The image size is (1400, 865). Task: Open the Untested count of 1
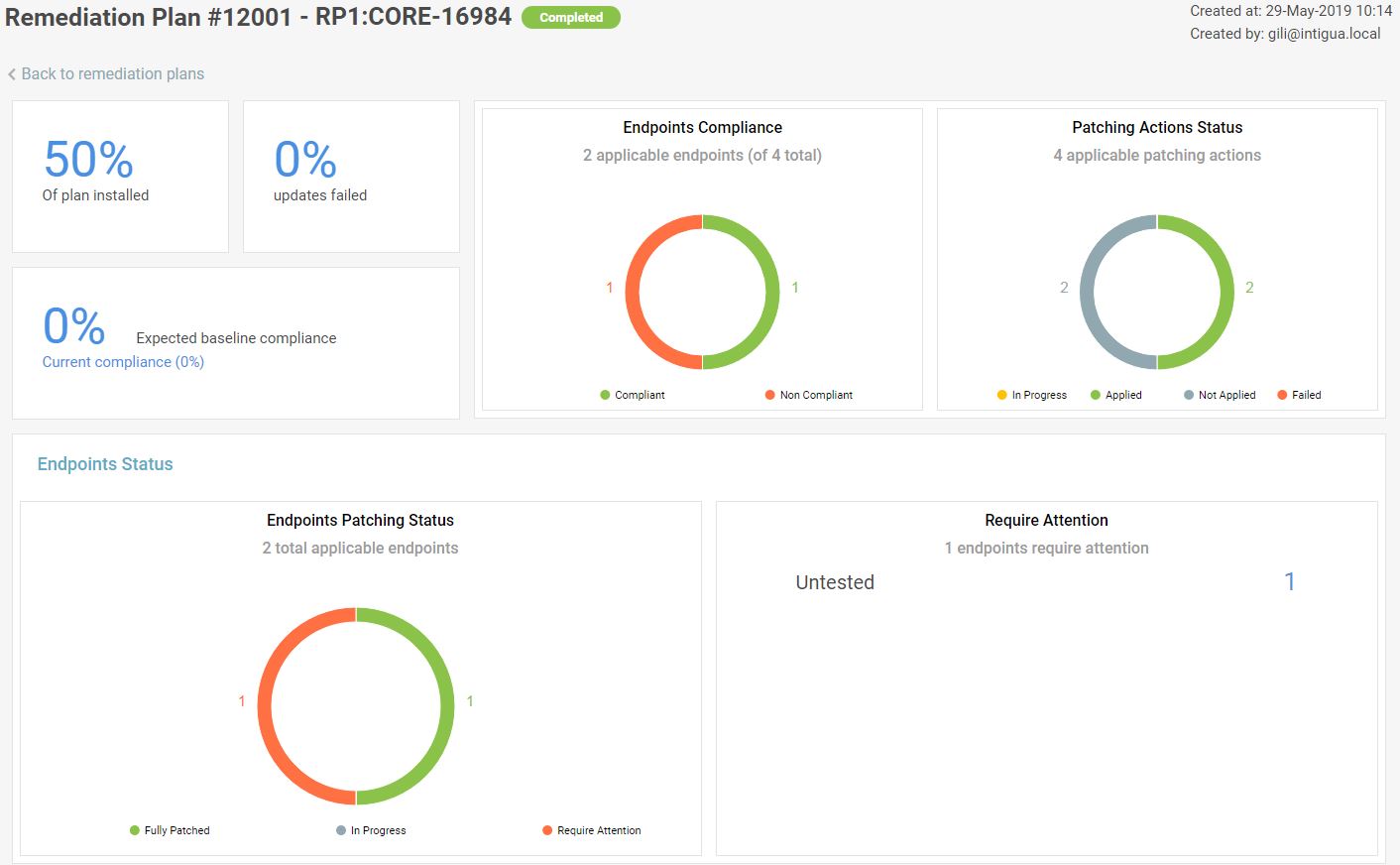coord(1289,581)
